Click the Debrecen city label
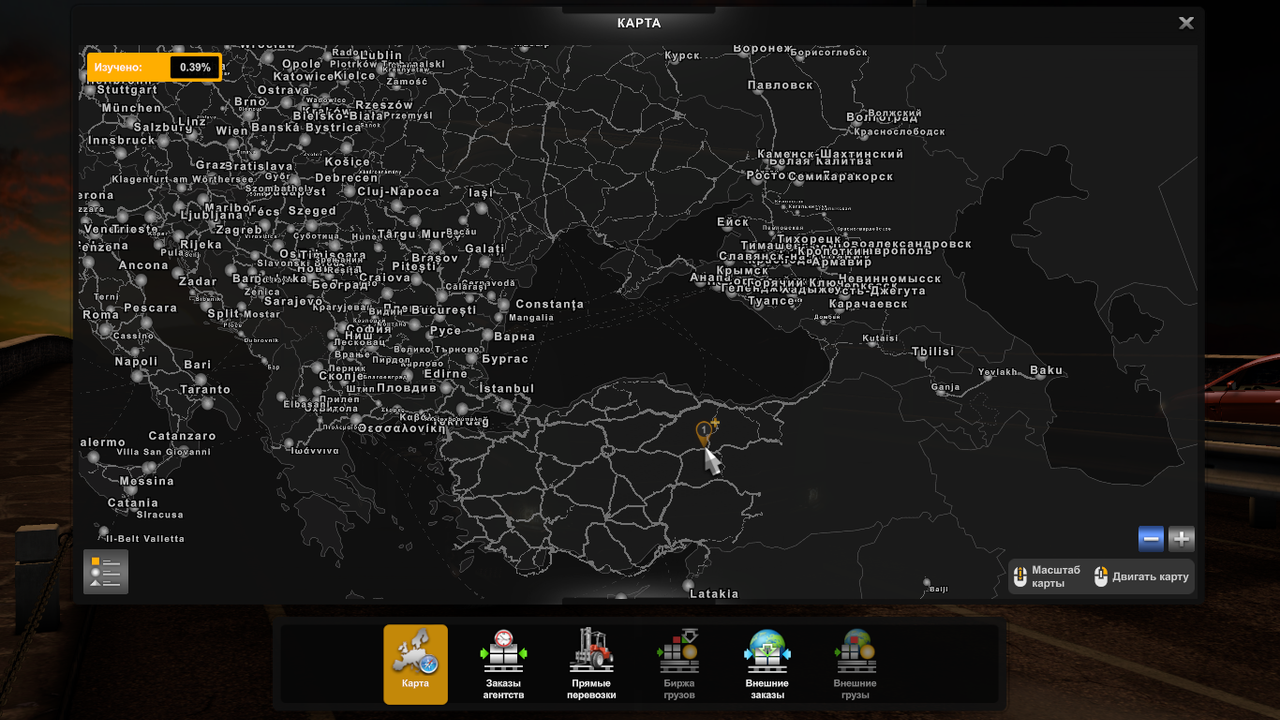The image size is (1280, 720). click(x=346, y=178)
